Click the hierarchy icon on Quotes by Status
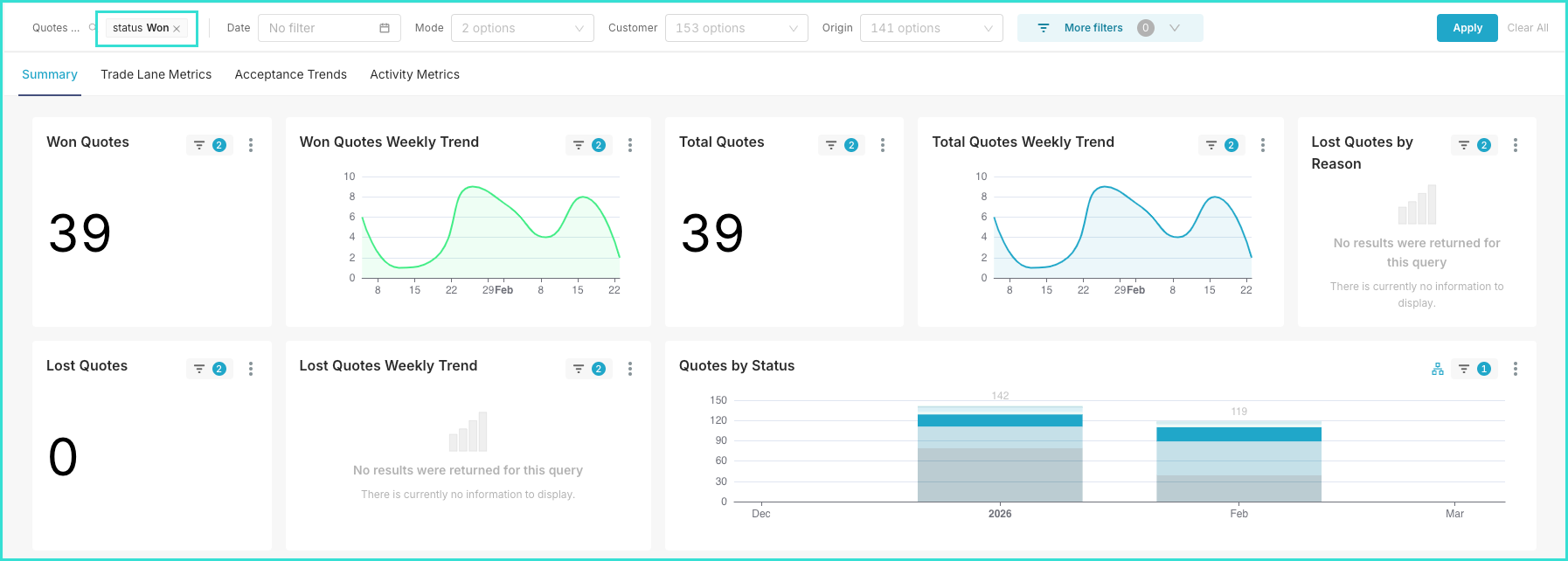1568x561 pixels. 1438,369
